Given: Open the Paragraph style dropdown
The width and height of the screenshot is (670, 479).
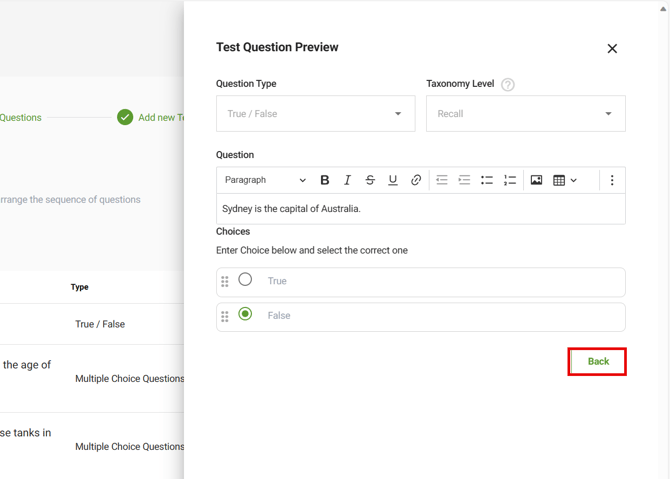Looking at the screenshot, I should click(x=265, y=180).
